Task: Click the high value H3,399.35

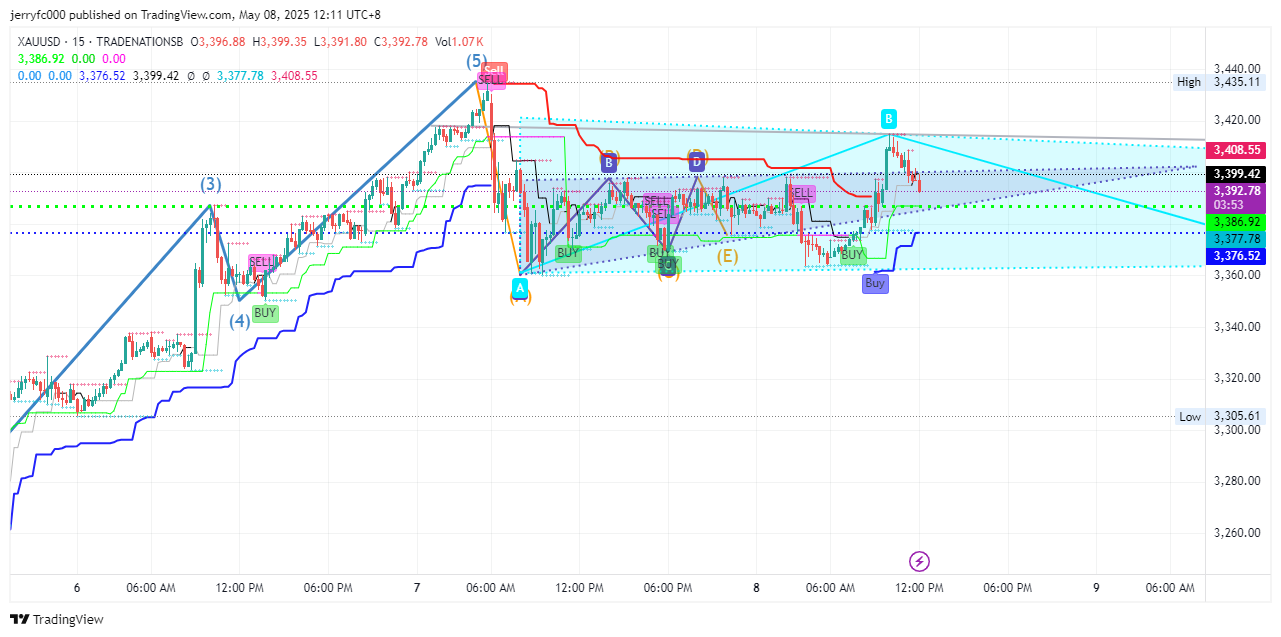Action: pyautogui.click(x=281, y=42)
